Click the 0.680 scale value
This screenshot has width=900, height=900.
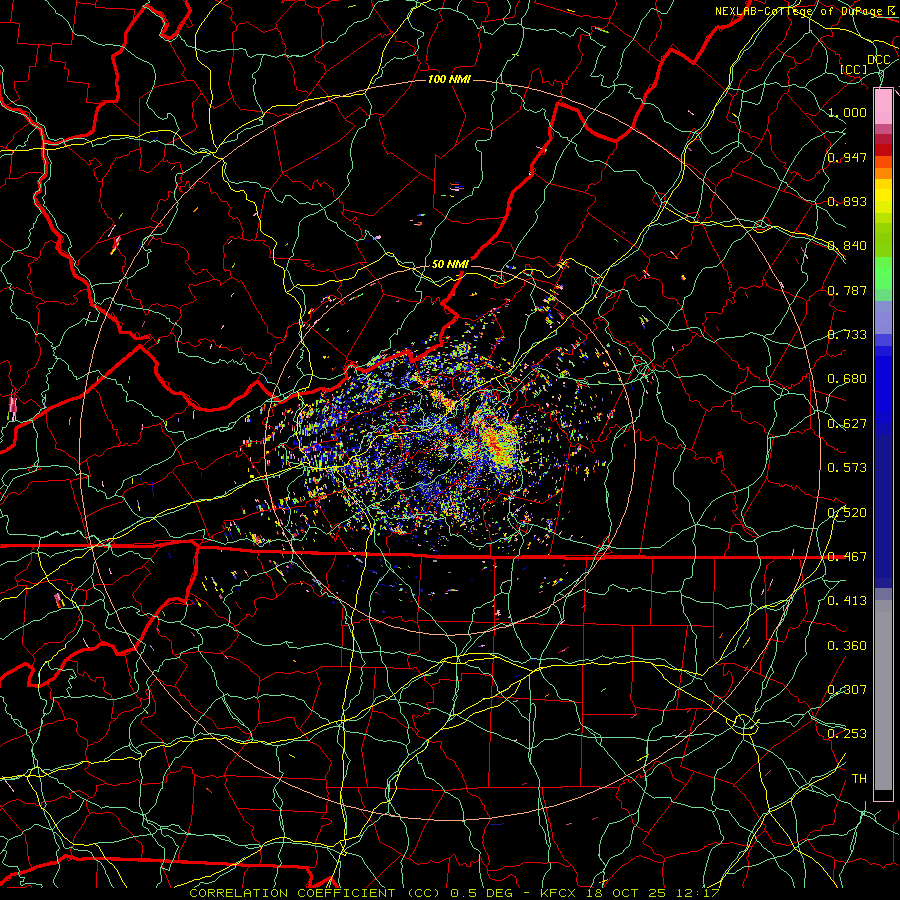coord(847,379)
